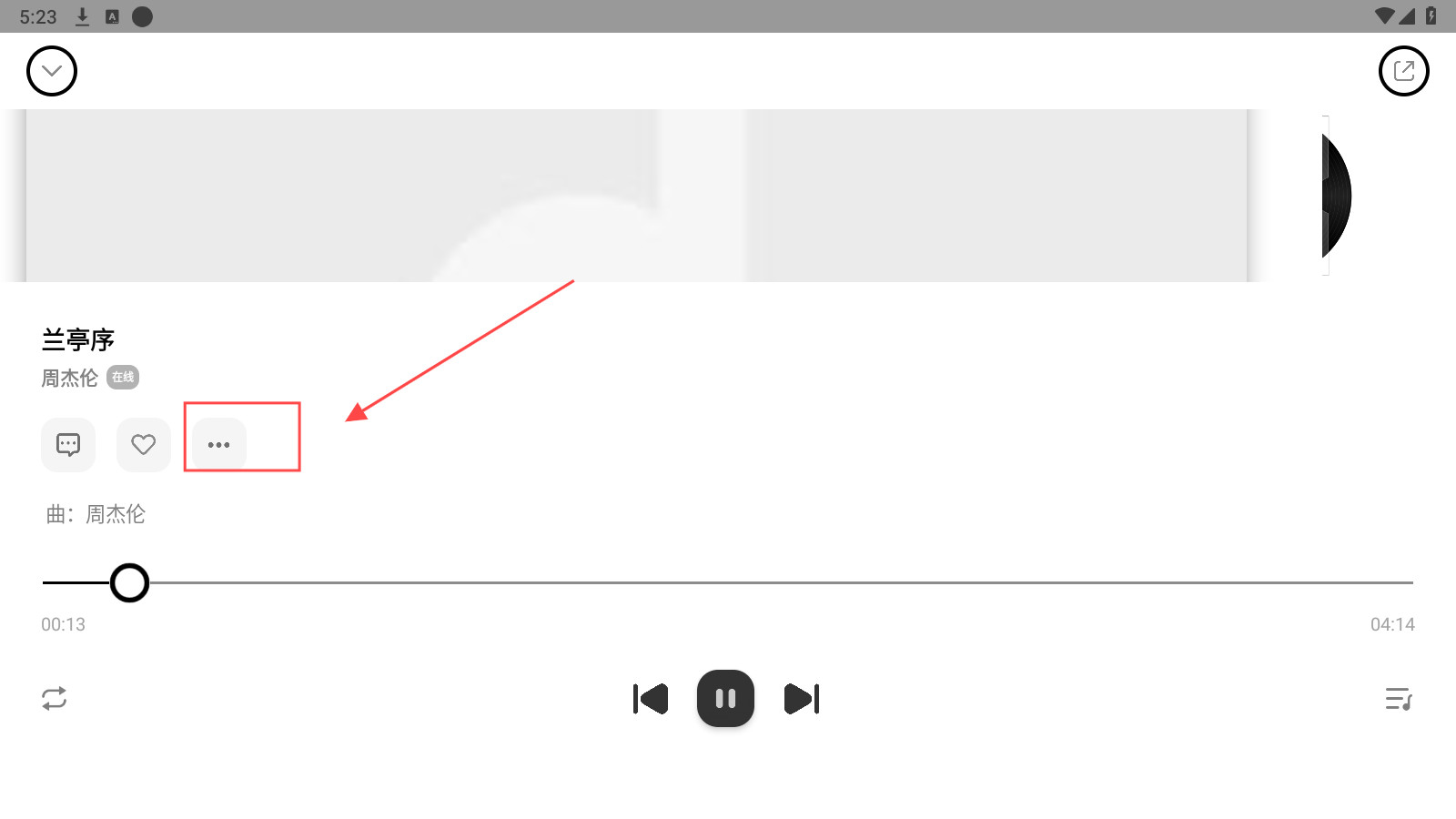Collapse the player with the down chevron
This screenshot has width=1456, height=819.
(52, 71)
